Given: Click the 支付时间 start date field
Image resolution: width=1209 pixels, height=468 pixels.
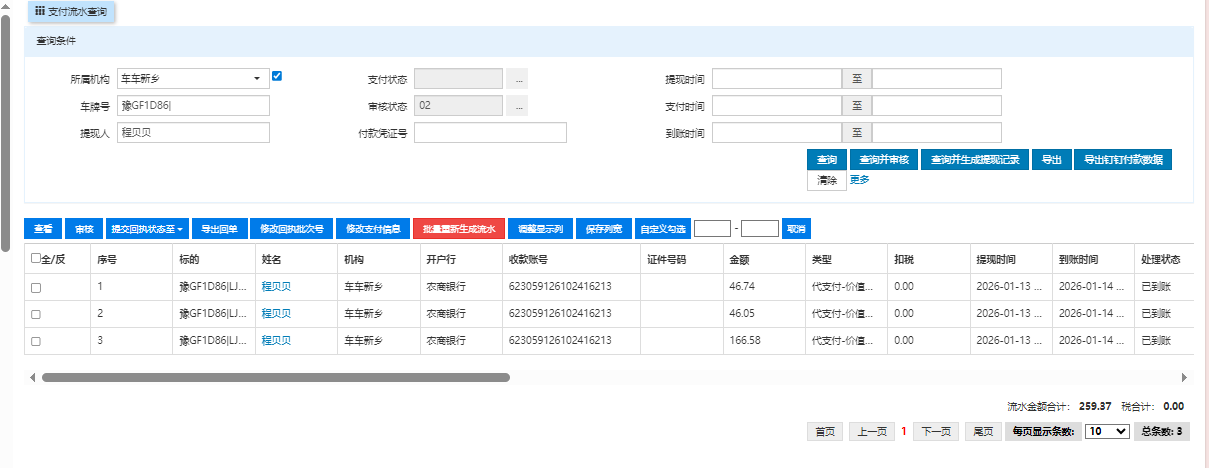Looking at the screenshot, I should 777,106.
